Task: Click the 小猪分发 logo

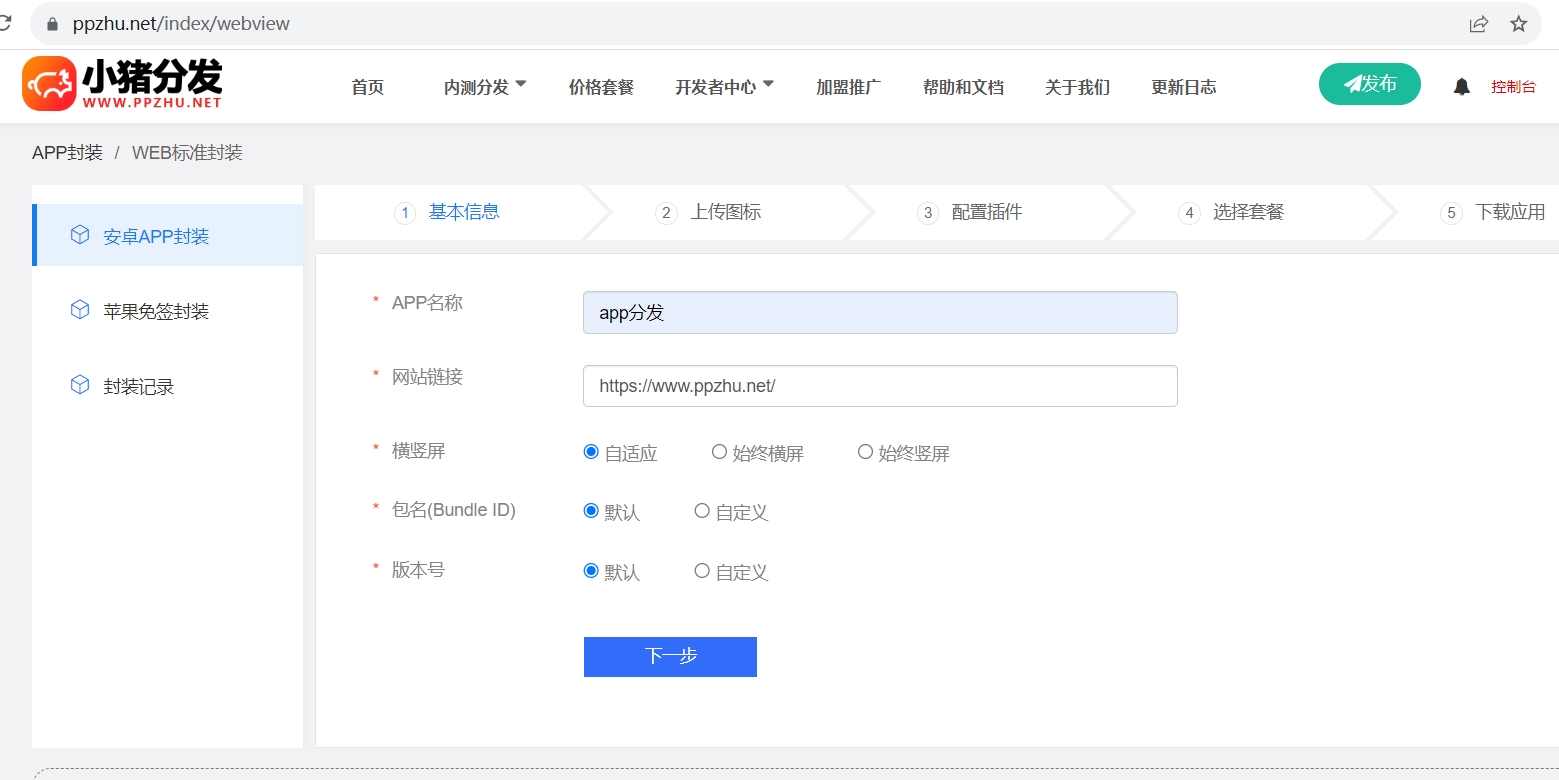Action: click(120, 84)
